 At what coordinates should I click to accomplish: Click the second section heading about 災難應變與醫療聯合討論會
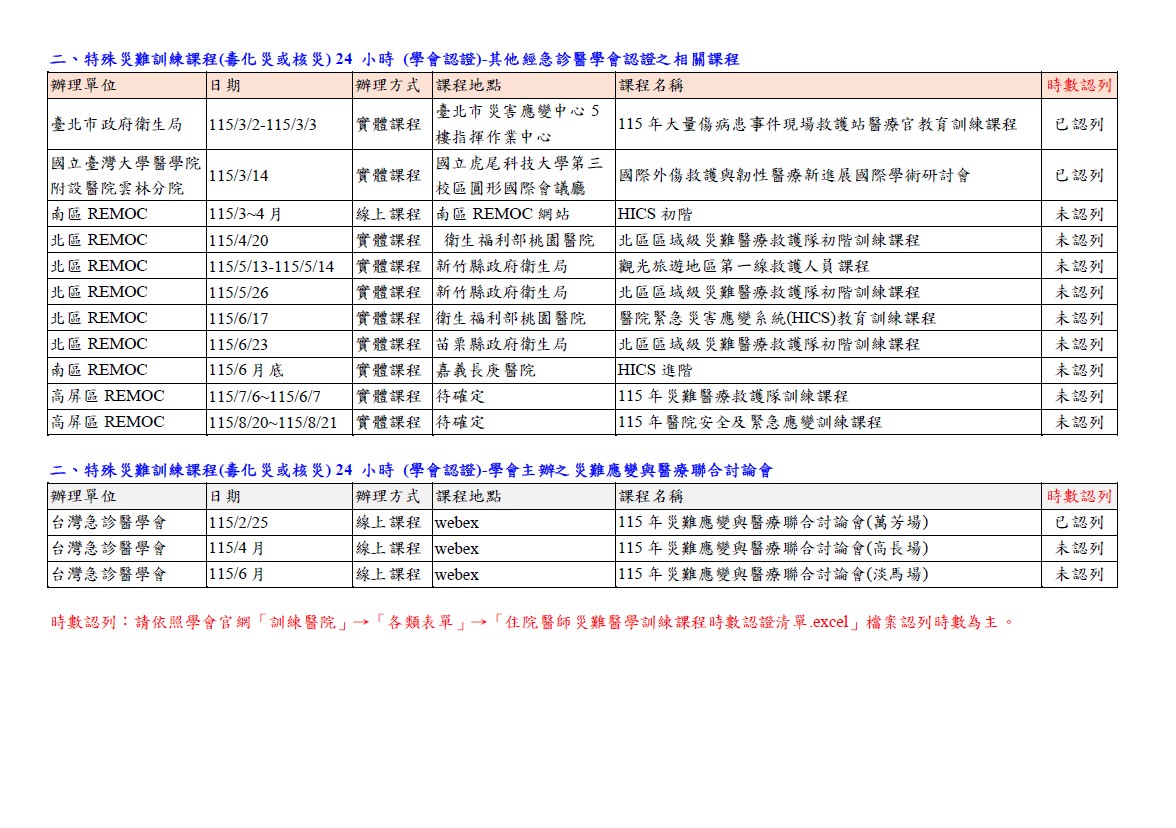tap(410, 470)
